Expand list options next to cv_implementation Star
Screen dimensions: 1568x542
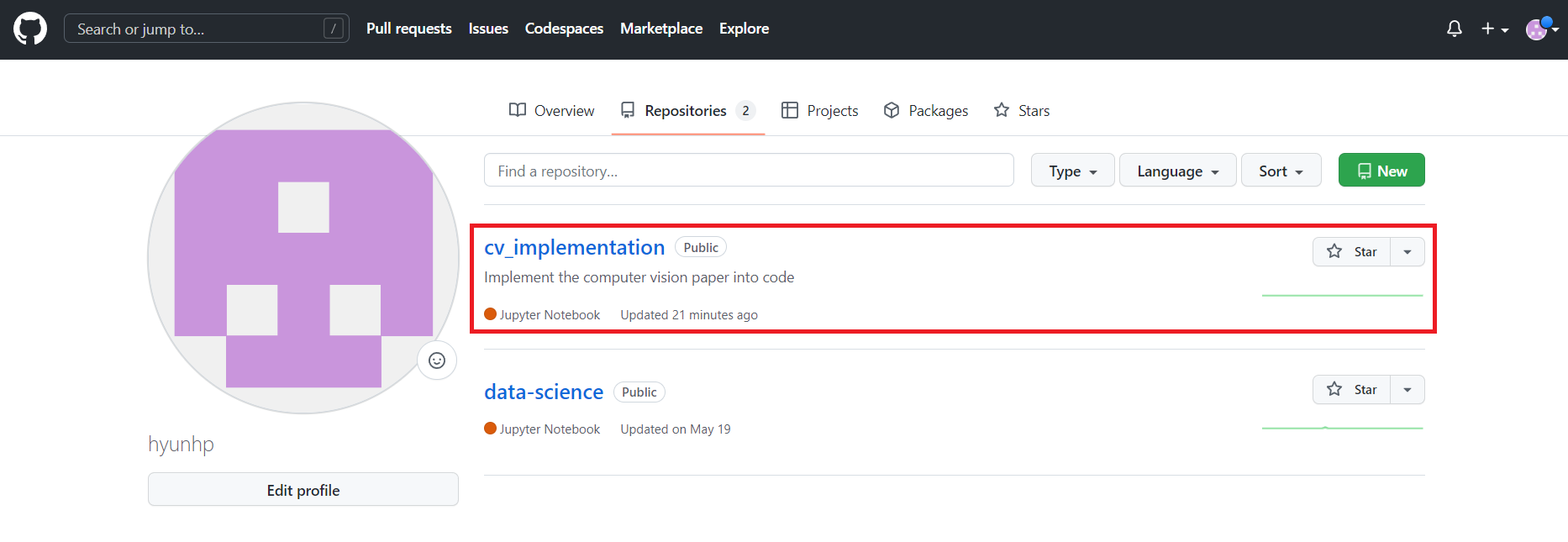1408,252
